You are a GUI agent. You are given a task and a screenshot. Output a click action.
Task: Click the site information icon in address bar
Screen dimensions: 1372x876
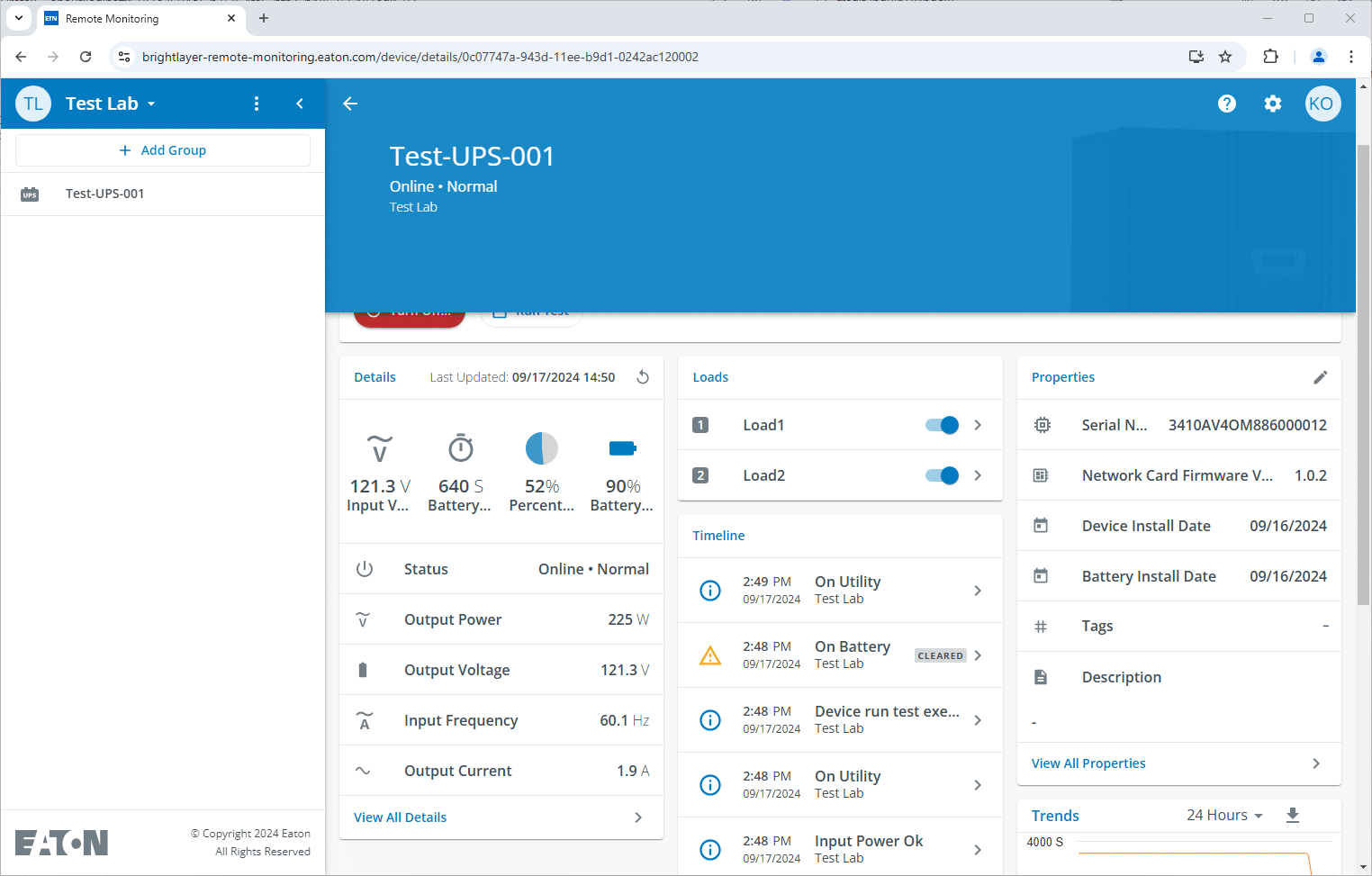coord(124,57)
